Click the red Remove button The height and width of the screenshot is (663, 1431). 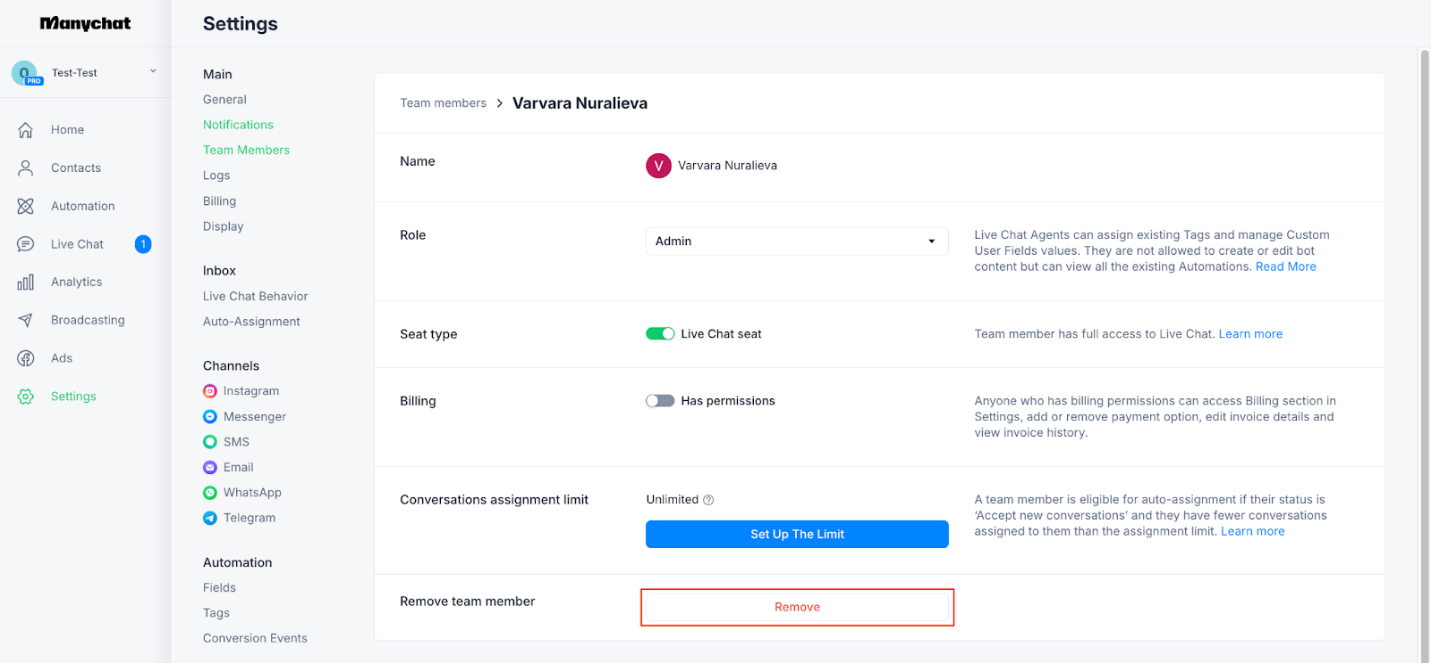[x=797, y=607]
